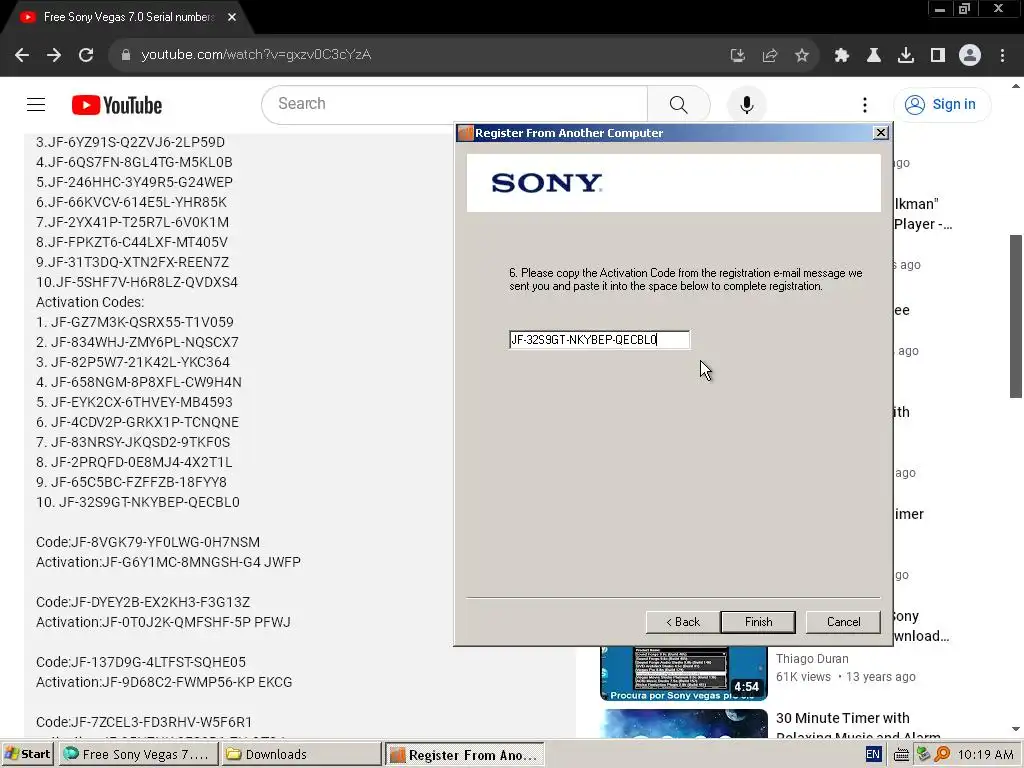Close the Free Sony Vegas browser tab
This screenshot has width=1024, height=768.
[232, 18]
